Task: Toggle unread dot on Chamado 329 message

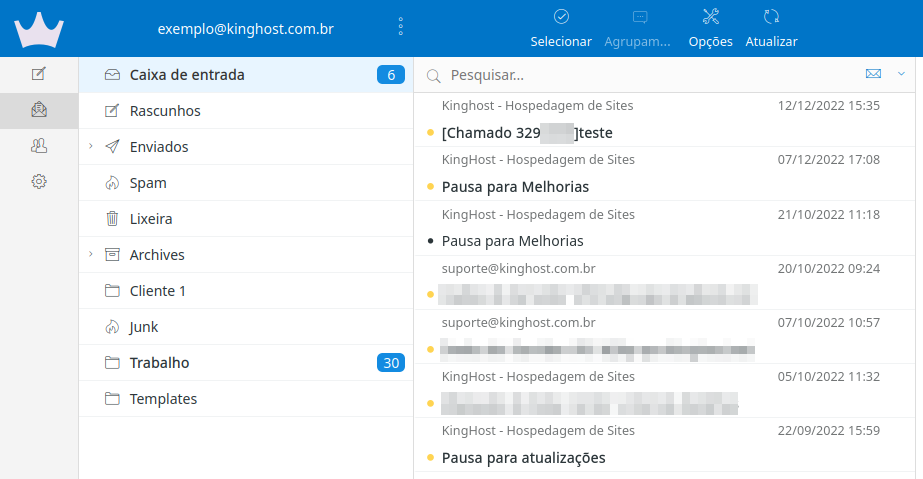Action: point(430,133)
